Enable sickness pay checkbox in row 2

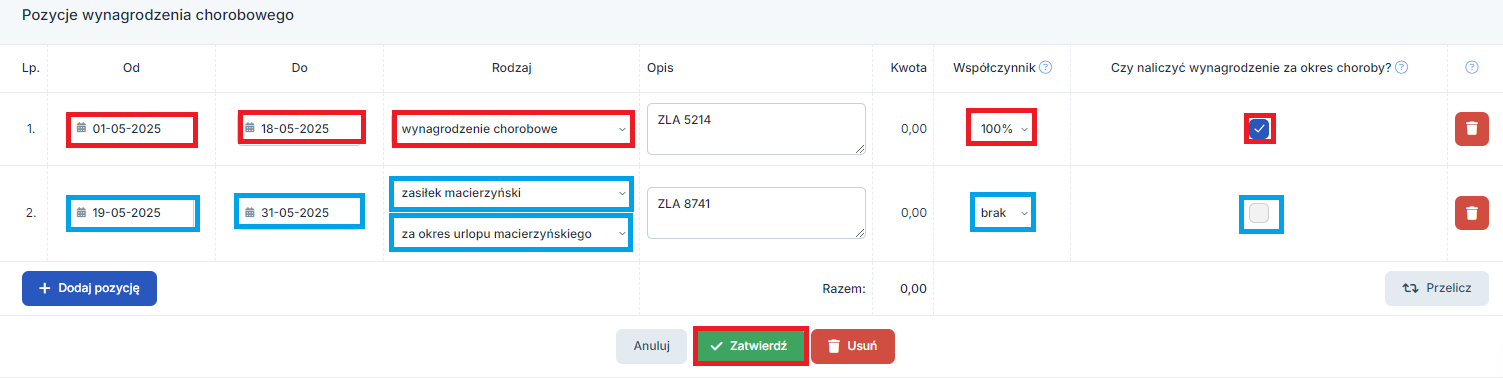point(1259,213)
